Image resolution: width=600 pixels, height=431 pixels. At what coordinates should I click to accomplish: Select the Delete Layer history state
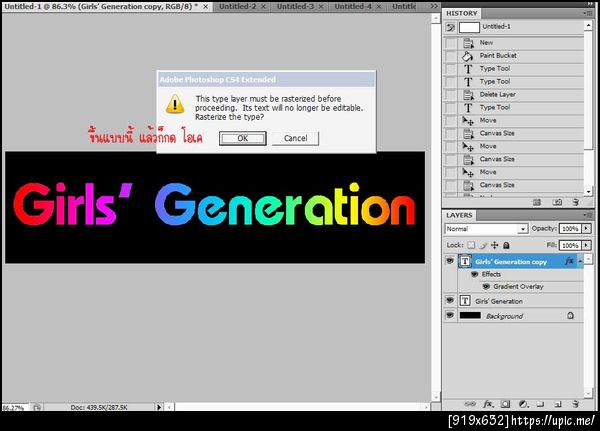point(521,95)
